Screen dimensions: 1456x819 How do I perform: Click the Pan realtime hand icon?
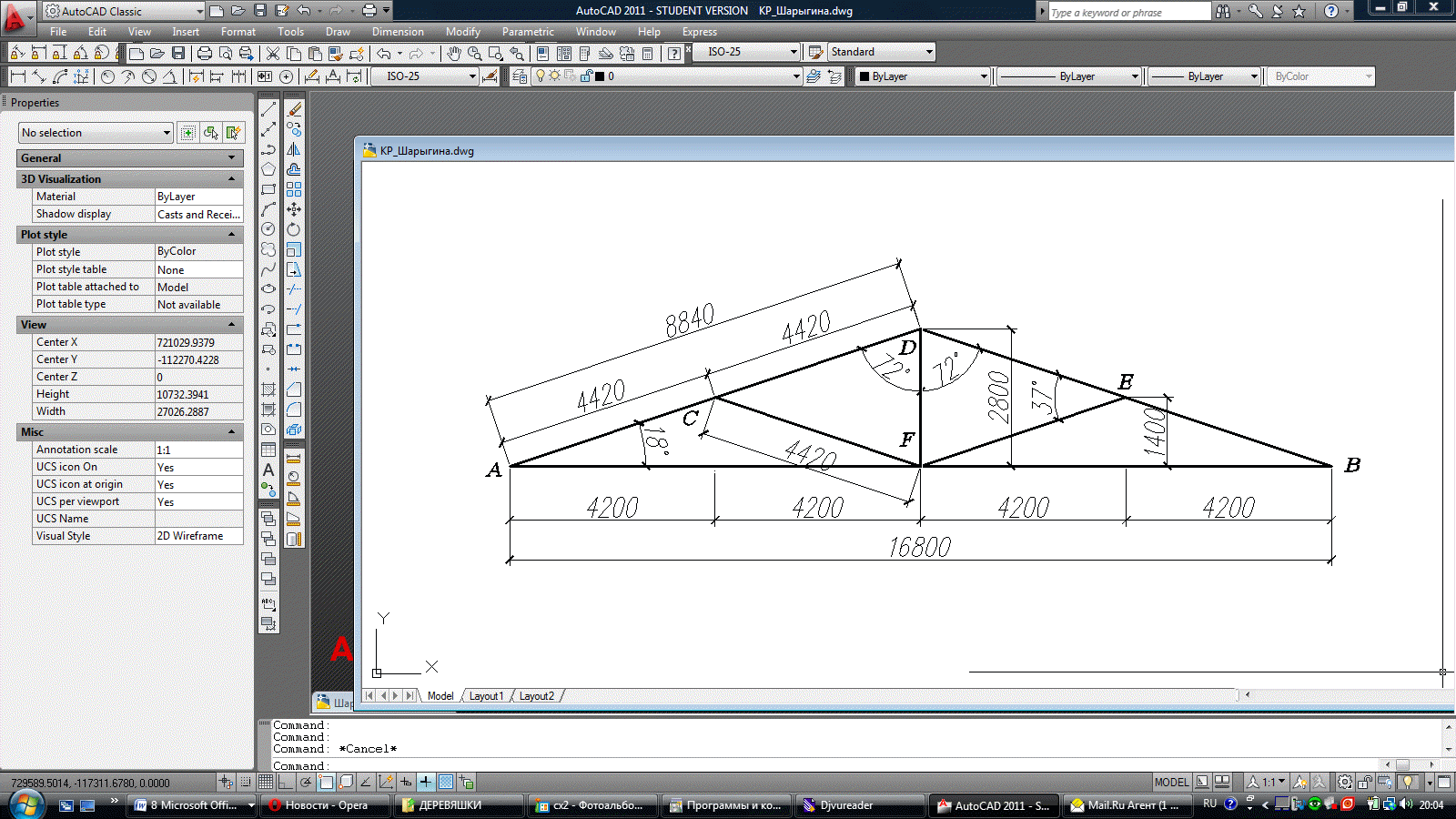coord(453,54)
